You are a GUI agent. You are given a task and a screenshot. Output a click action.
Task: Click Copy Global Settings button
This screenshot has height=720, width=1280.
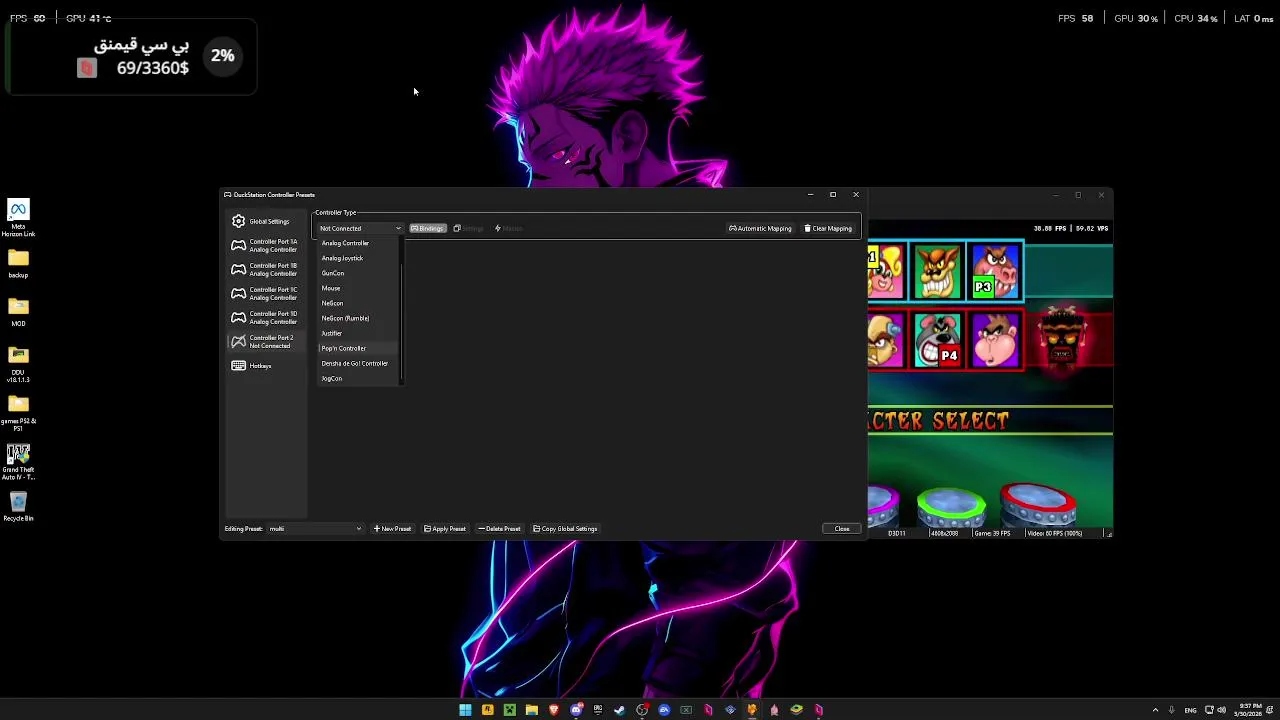[x=565, y=529]
